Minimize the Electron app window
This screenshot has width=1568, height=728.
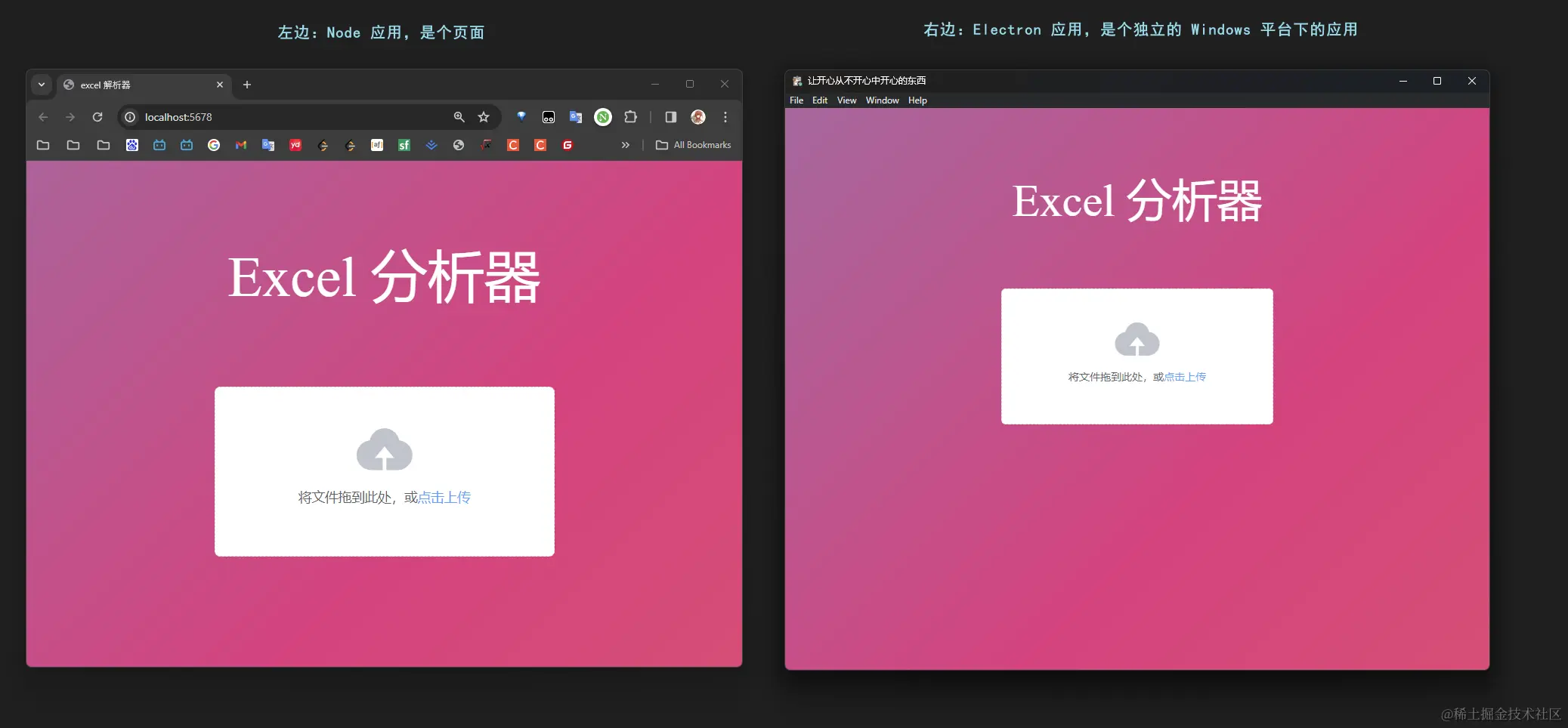click(x=1403, y=81)
